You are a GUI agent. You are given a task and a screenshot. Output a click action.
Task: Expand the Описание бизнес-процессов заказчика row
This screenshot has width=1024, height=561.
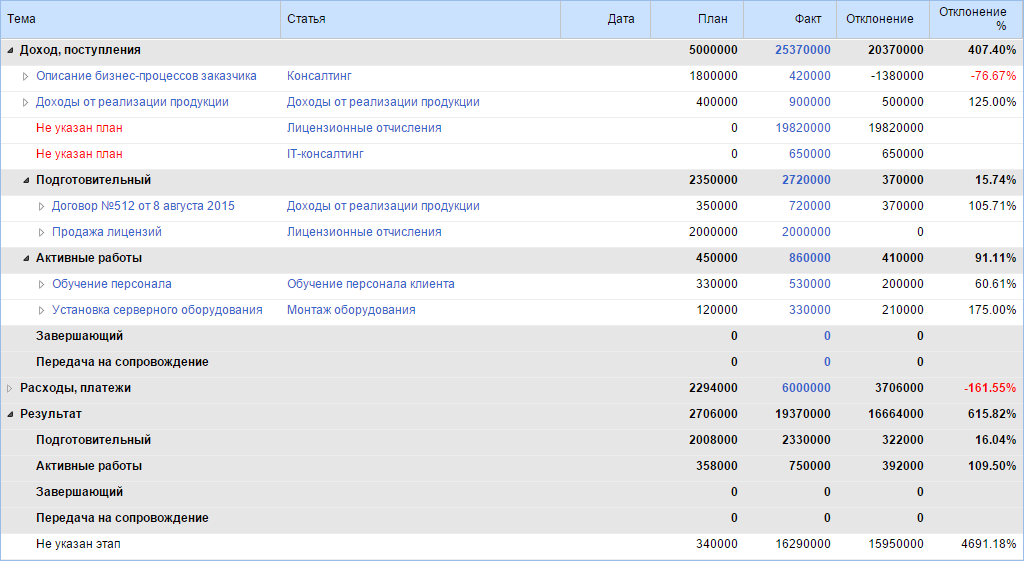click(x=26, y=76)
